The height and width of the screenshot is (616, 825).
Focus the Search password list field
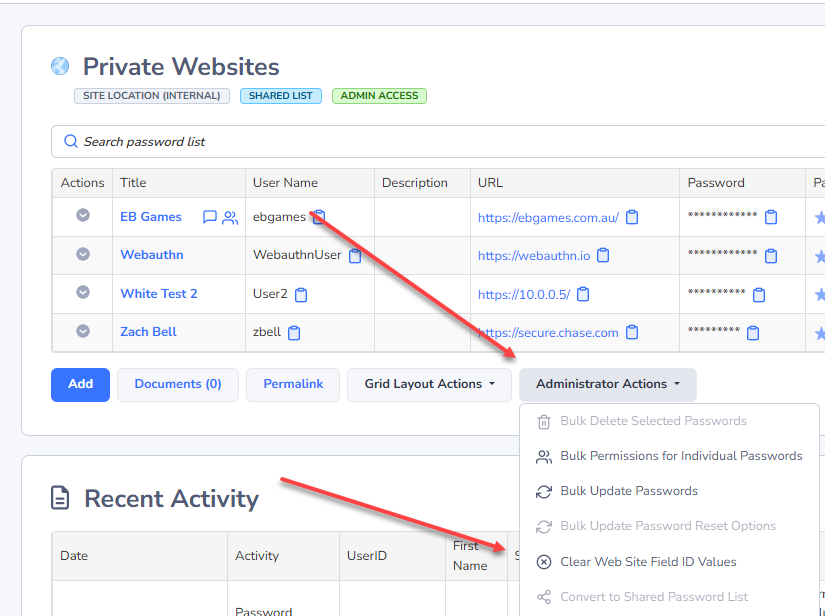coord(438,142)
